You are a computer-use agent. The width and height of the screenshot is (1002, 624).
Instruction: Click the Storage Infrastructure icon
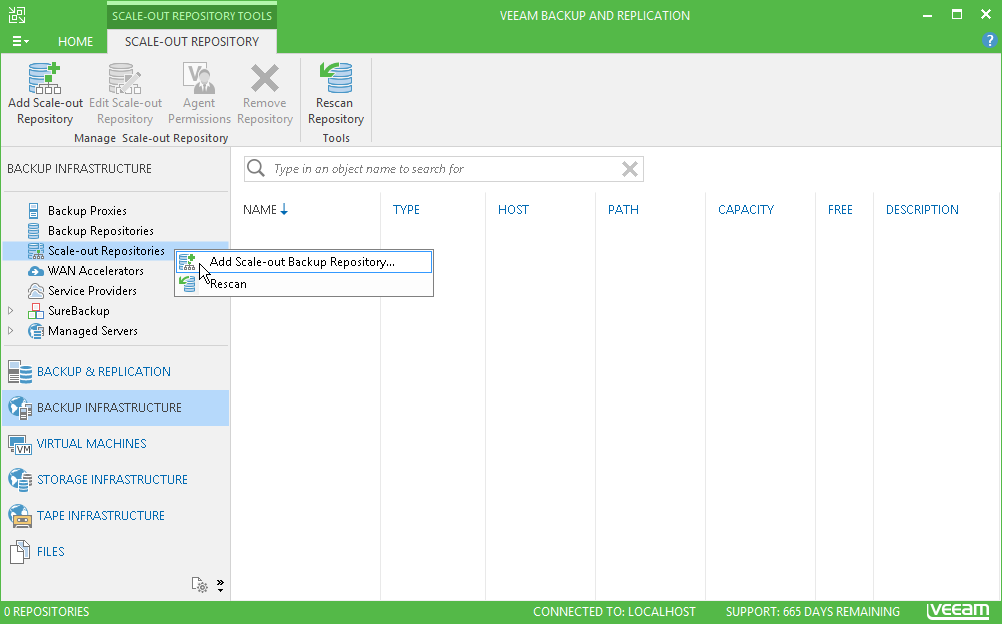pos(20,480)
